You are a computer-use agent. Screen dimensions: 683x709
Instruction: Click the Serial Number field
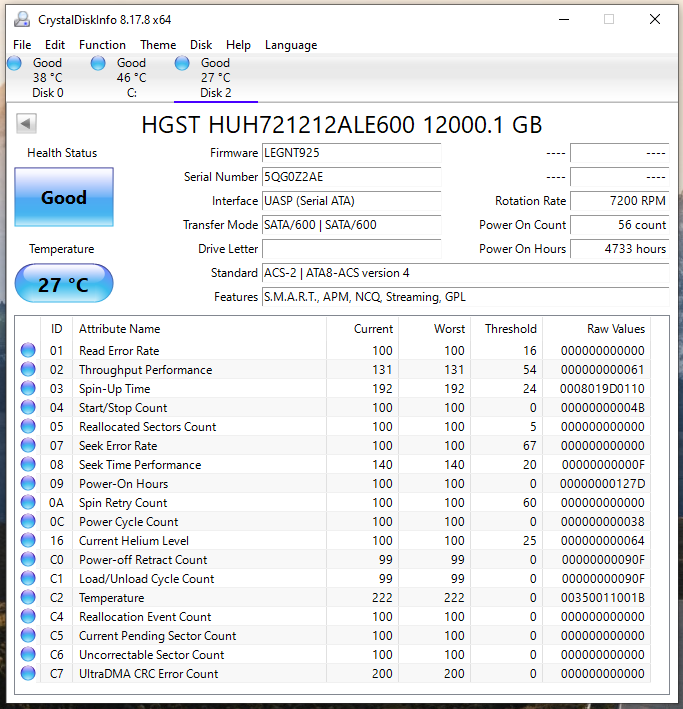tap(350, 177)
